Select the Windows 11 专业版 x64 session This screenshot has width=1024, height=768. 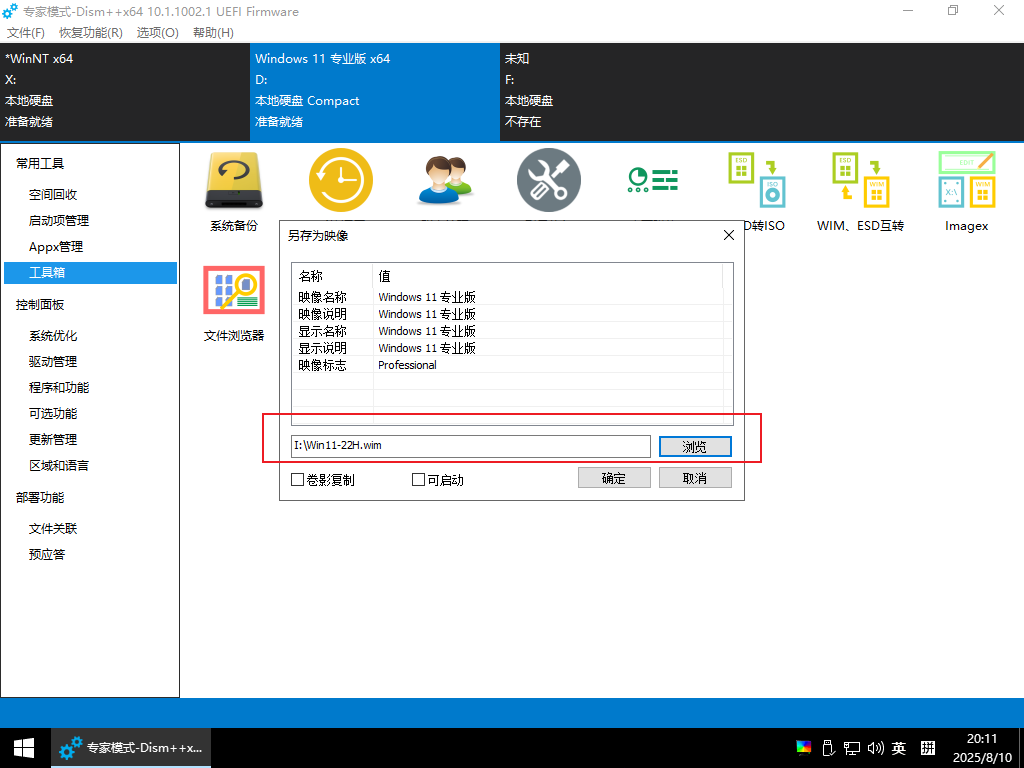click(375, 91)
